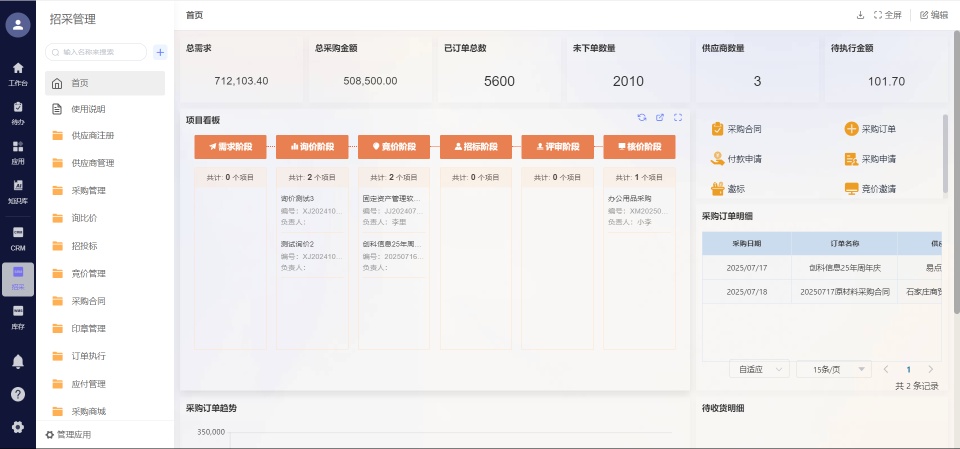
Task: Click the 询价阶段 stage button
Action: coord(312,147)
